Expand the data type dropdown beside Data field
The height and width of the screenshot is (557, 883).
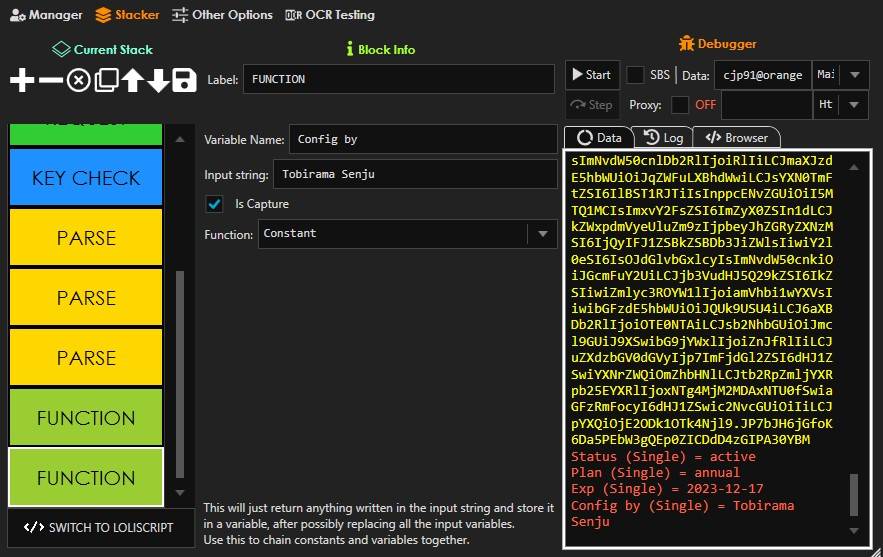[x=853, y=75]
